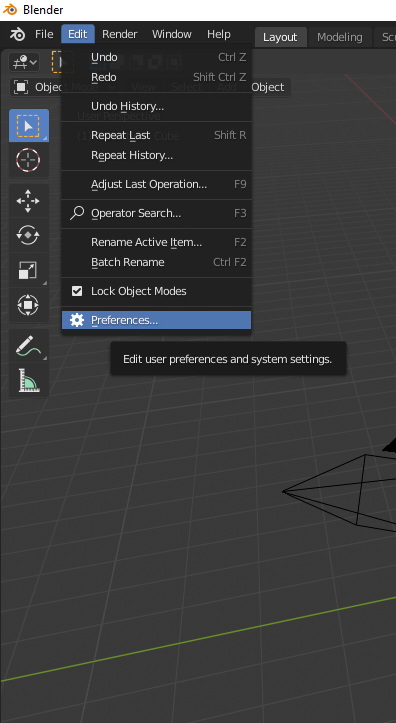Click the Blender logo menu icon
Viewport: 396px width, 723px height.
[18, 35]
